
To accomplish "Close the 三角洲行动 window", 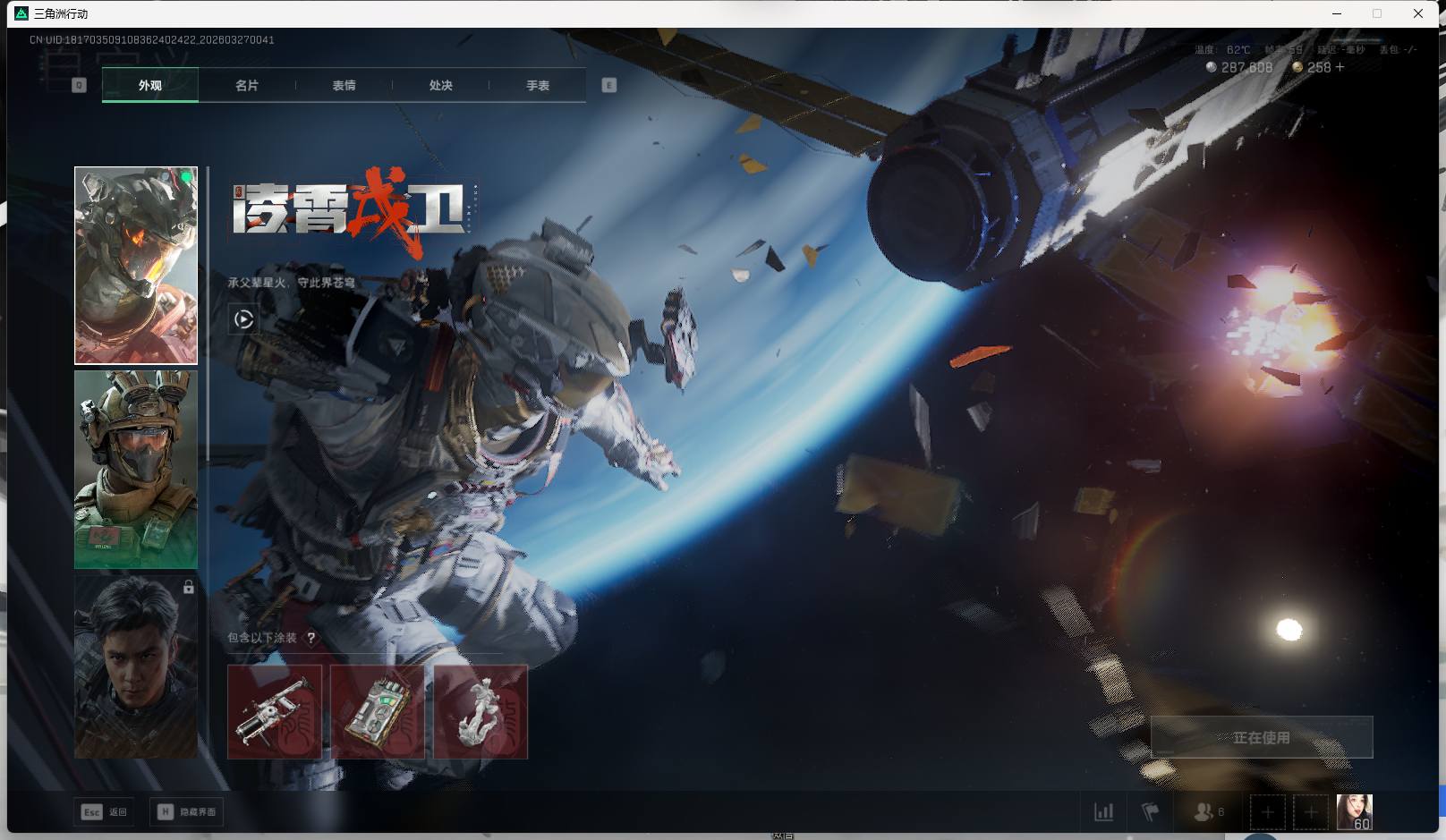I will tap(1418, 13).
